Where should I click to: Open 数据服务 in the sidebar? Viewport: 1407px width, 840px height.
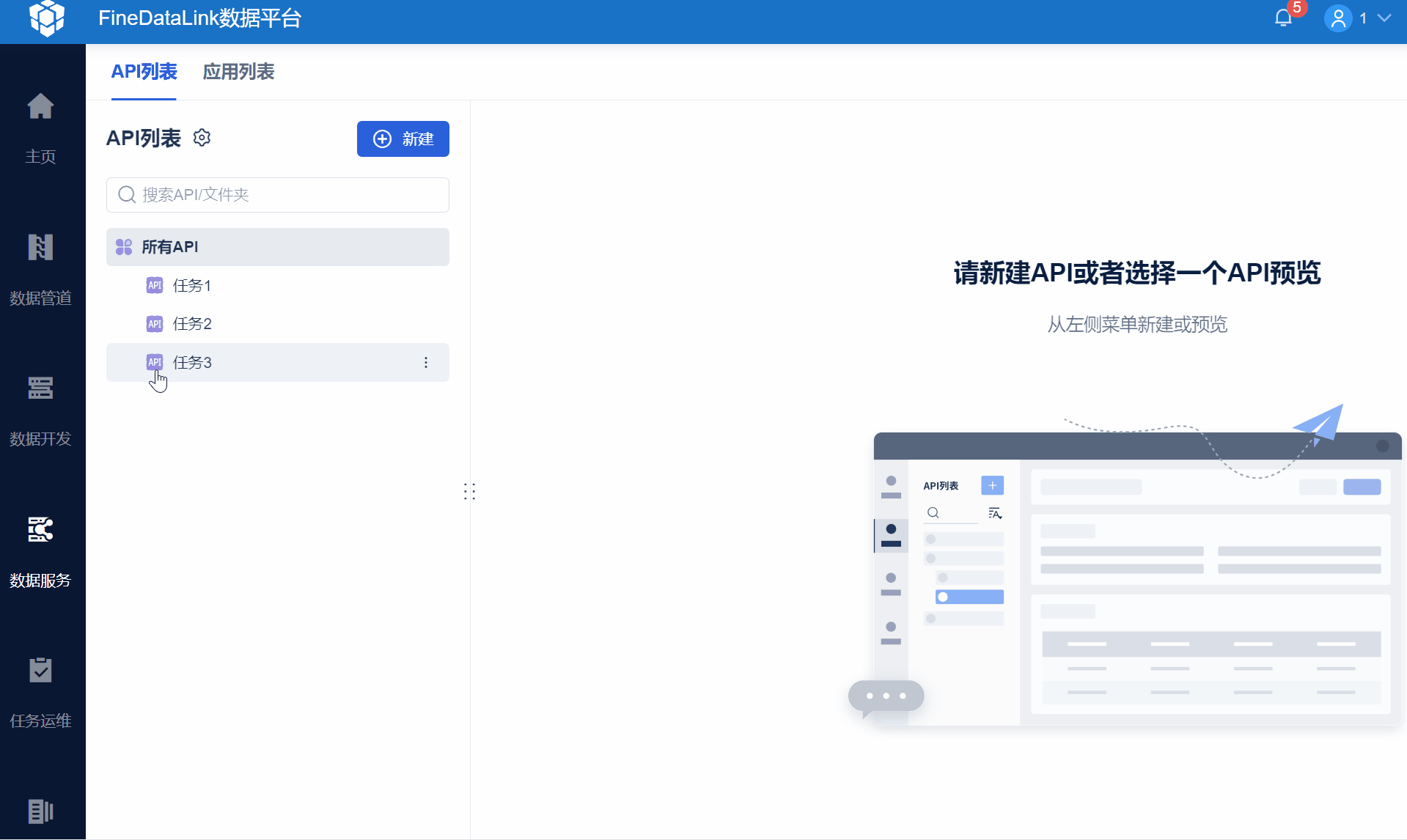(40, 552)
